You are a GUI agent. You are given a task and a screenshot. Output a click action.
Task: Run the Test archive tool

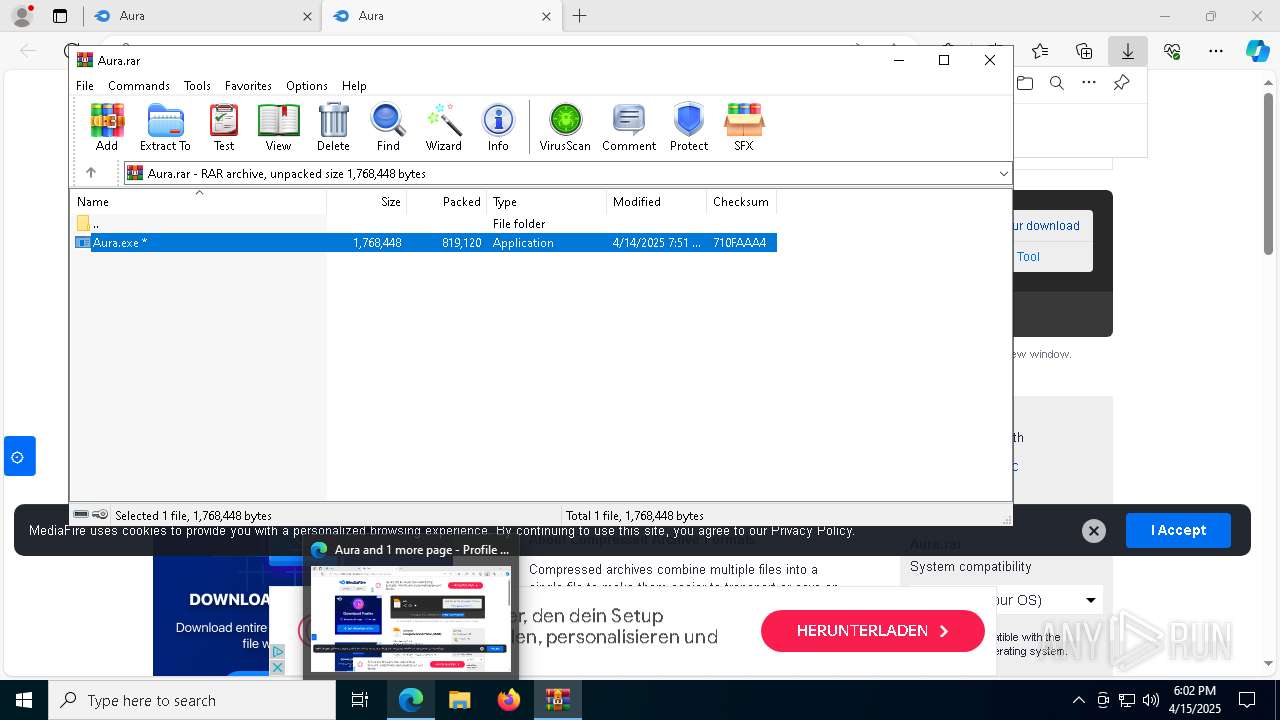tap(224, 127)
